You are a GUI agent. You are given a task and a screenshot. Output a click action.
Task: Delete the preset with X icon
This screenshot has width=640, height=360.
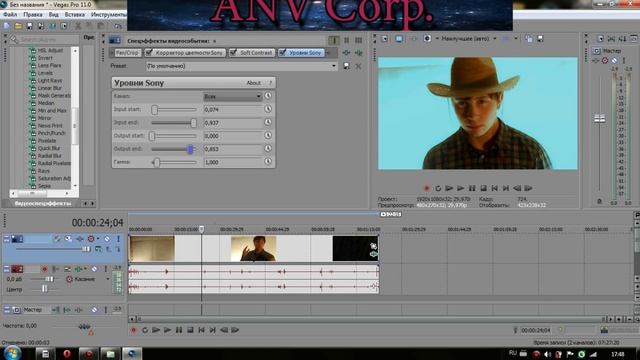coord(358,66)
